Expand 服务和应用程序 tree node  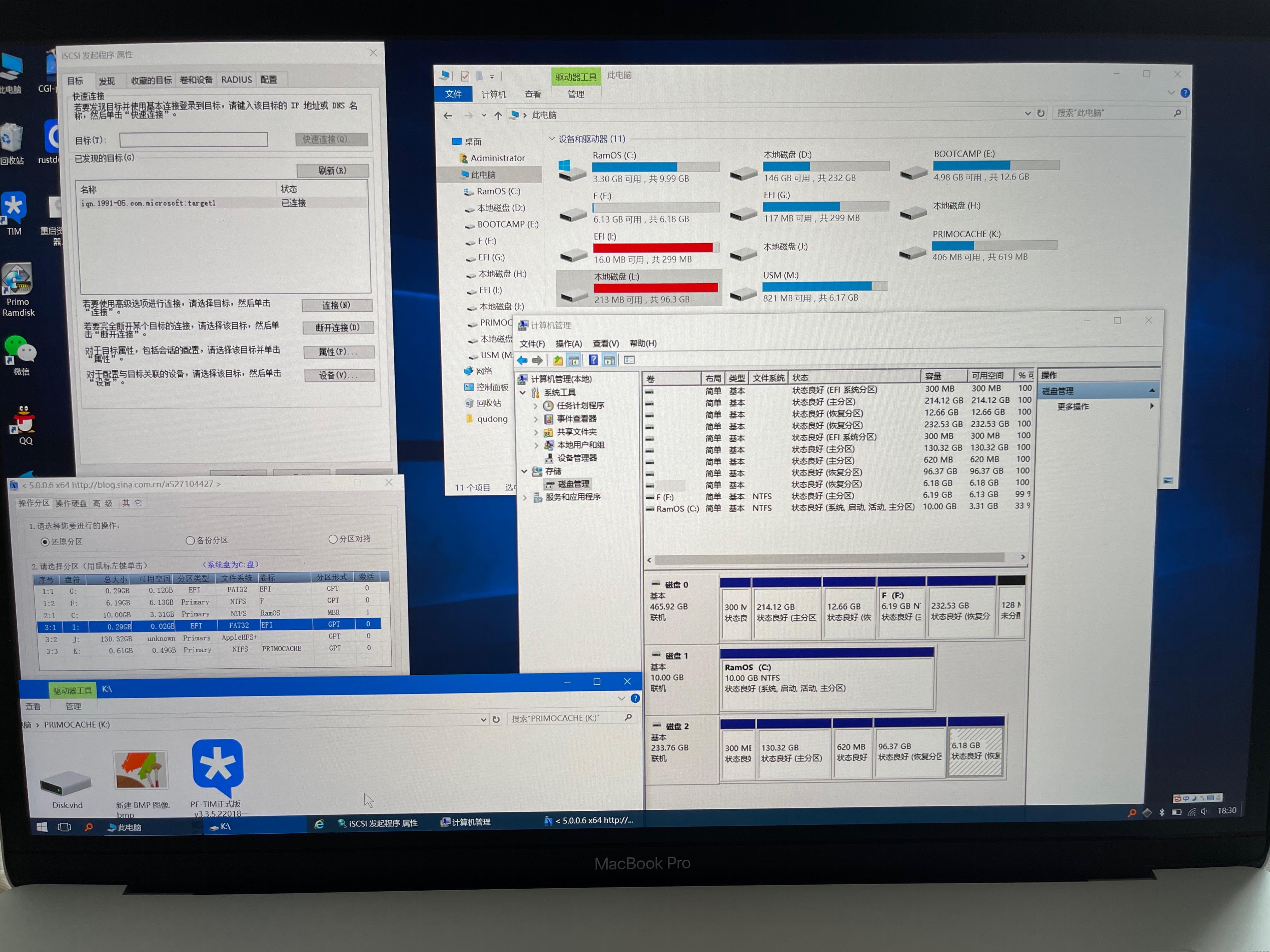click(525, 497)
